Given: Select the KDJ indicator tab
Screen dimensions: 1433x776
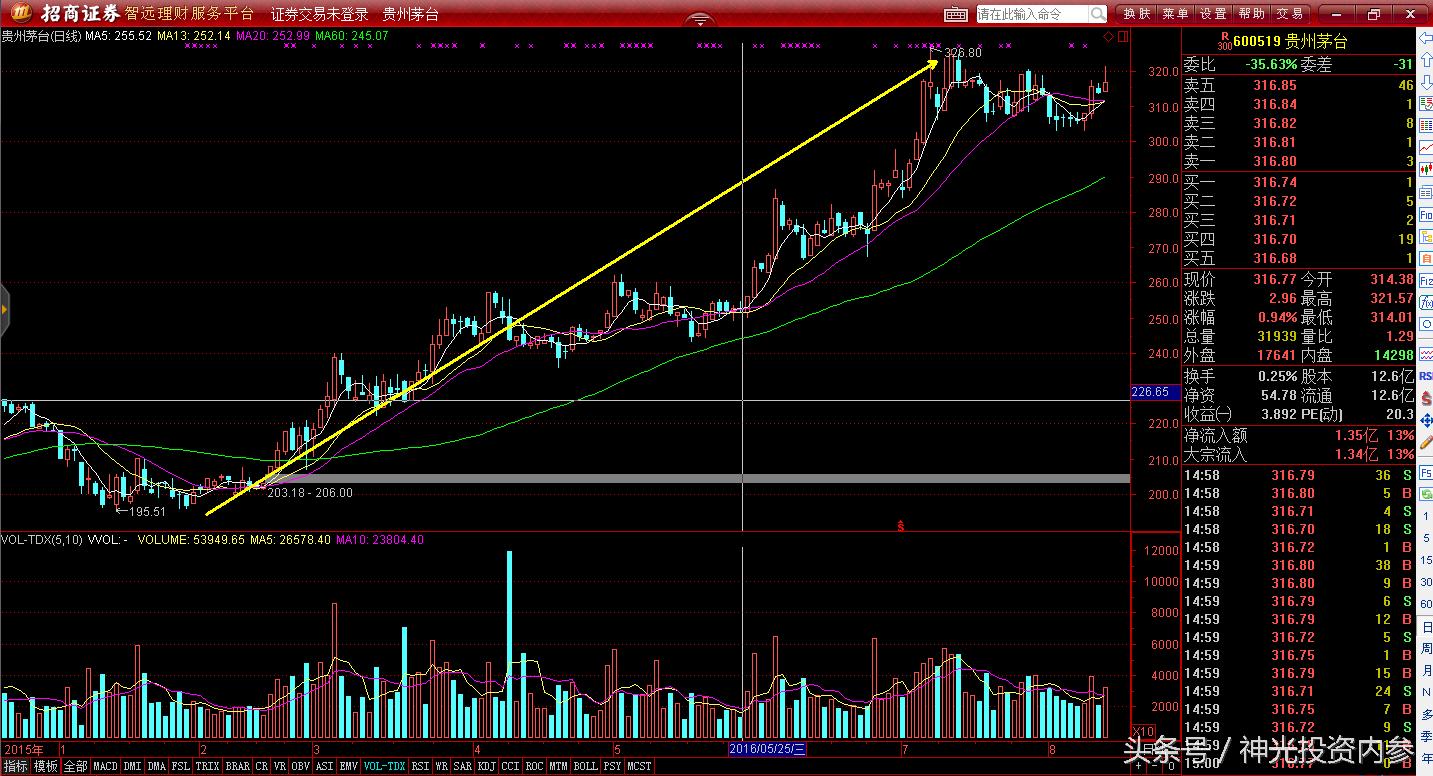Looking at the screenshot, I should tap(486, 766).
